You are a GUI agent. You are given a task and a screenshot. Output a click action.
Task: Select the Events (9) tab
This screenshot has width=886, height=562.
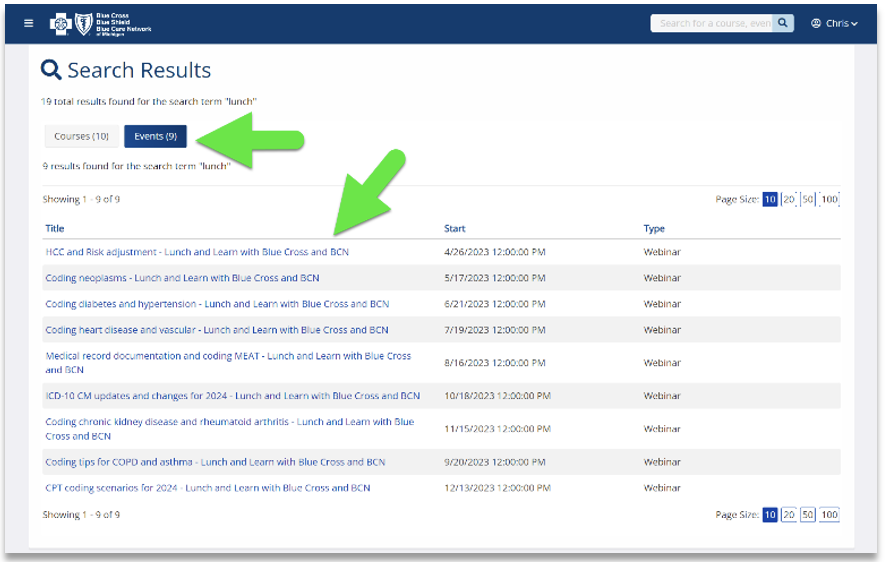coord(155,136)
